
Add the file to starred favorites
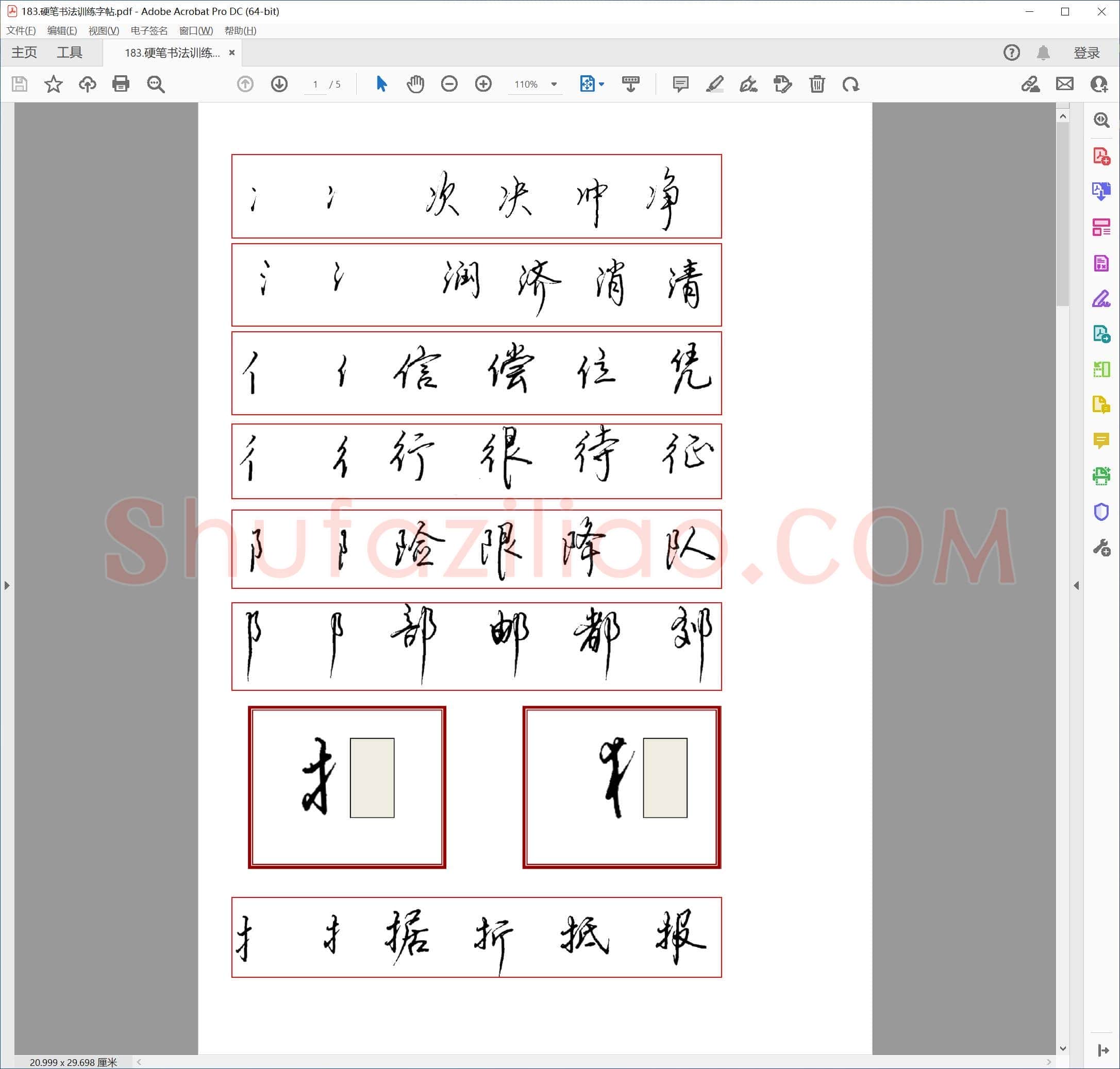click(54, 84)
